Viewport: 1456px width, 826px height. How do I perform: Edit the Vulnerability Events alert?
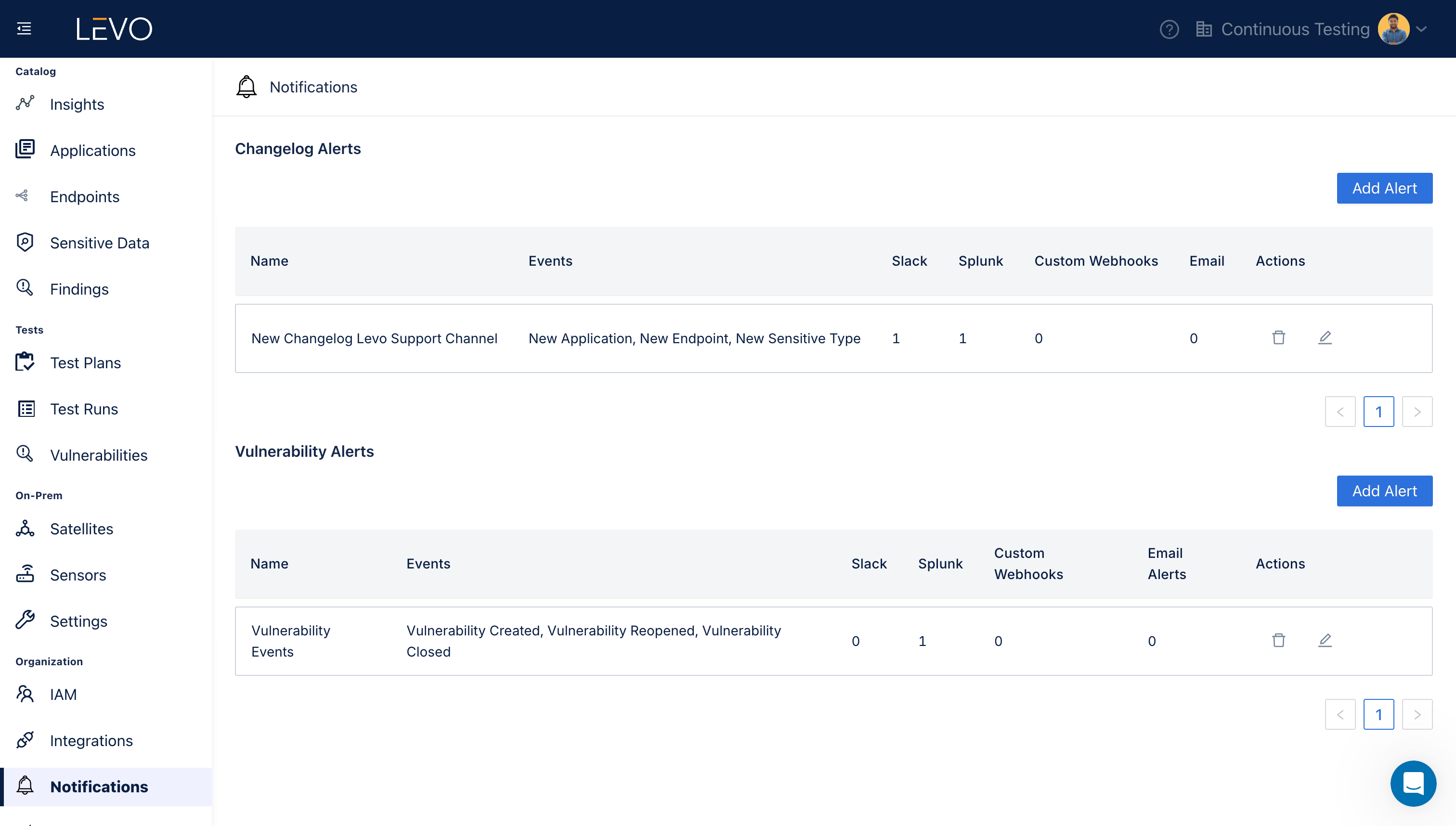[1325, 641]
